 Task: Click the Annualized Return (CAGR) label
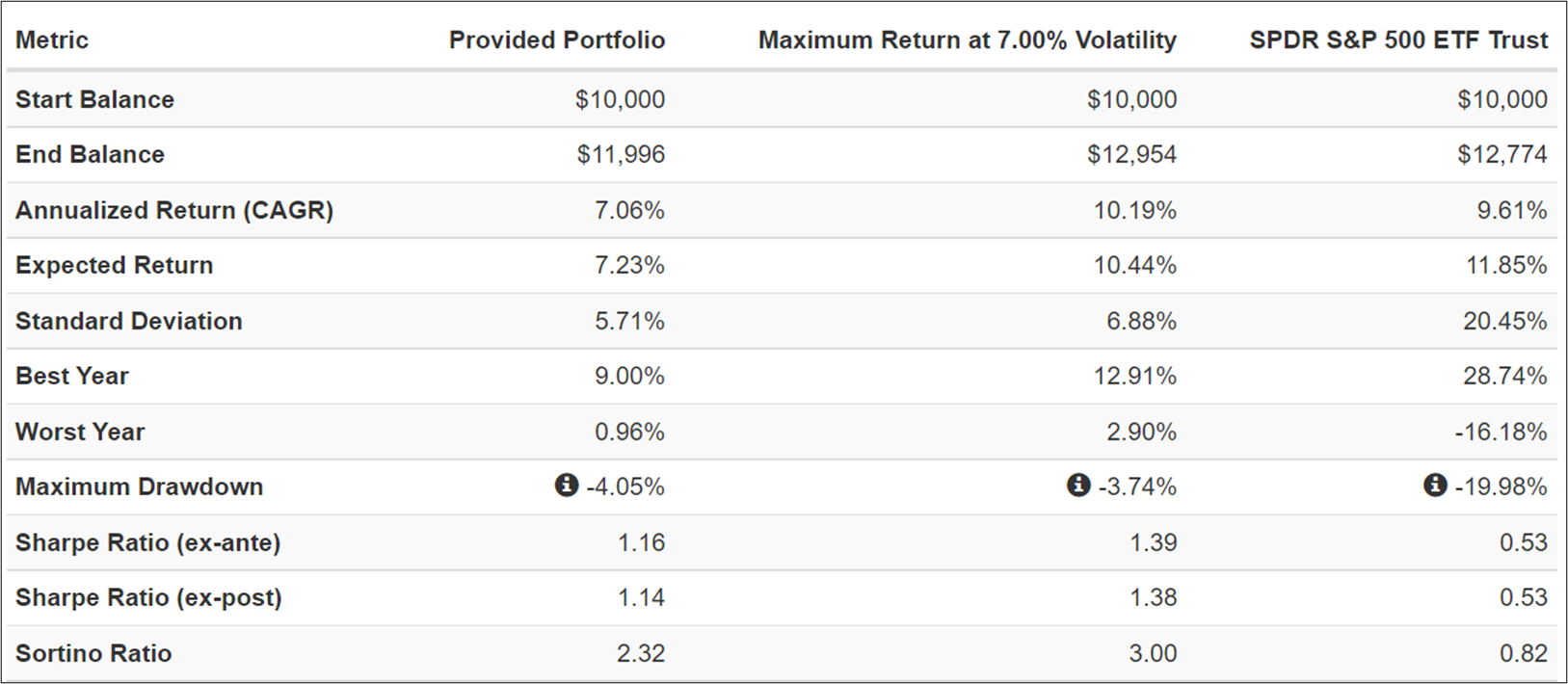click(174, 210)
